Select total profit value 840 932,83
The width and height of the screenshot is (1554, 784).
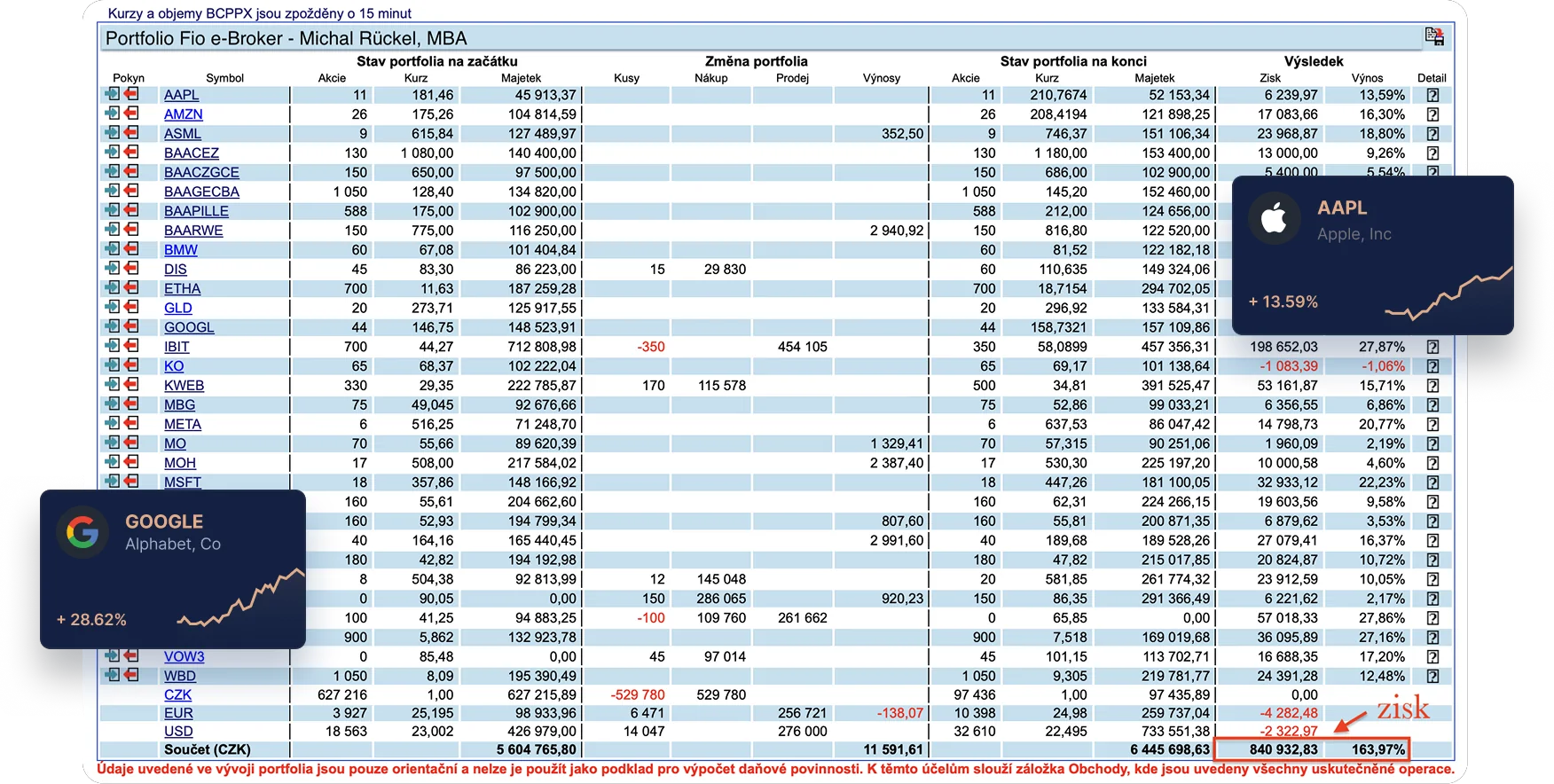[x=1283, y=749]
